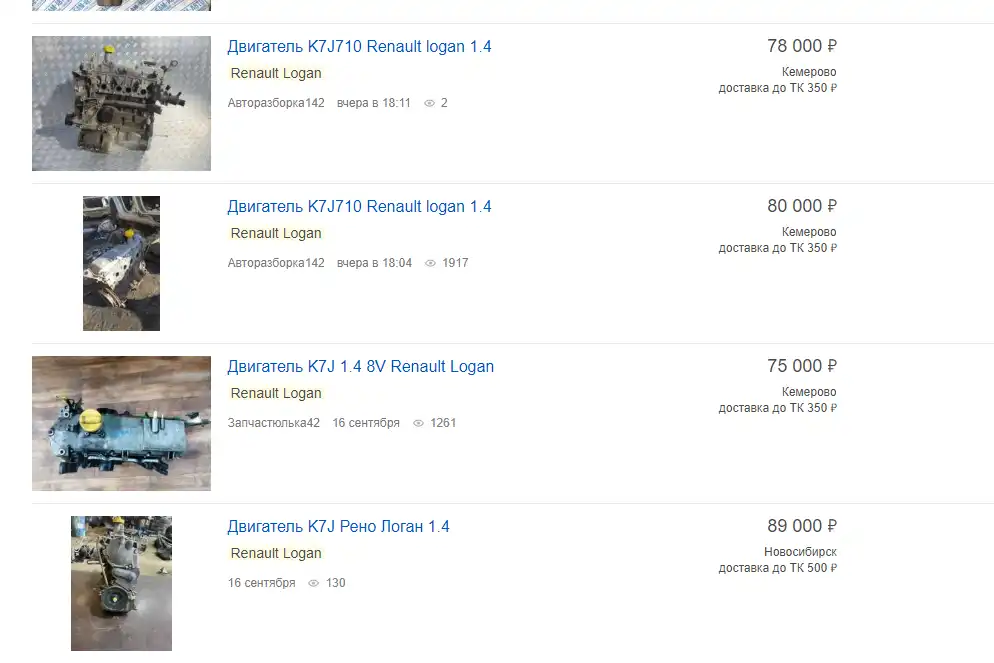This screenshot has height=663, width=994.
Task: Click the views eye icon showing 1261
Action: tap(418, 423)
